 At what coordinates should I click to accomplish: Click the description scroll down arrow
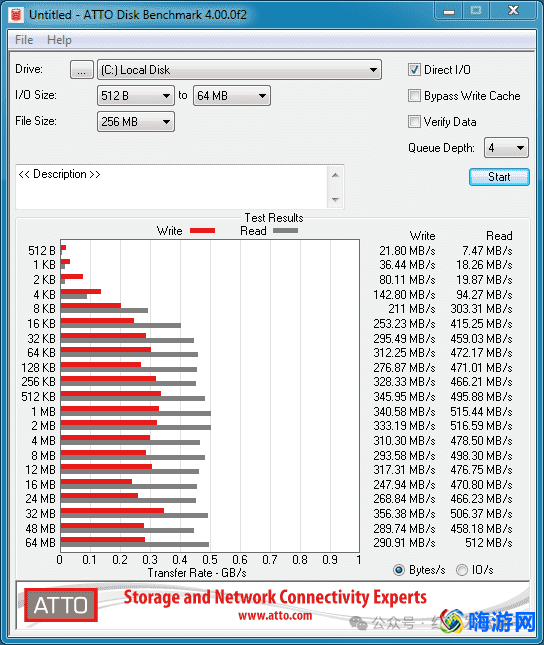tap(335, 200)
